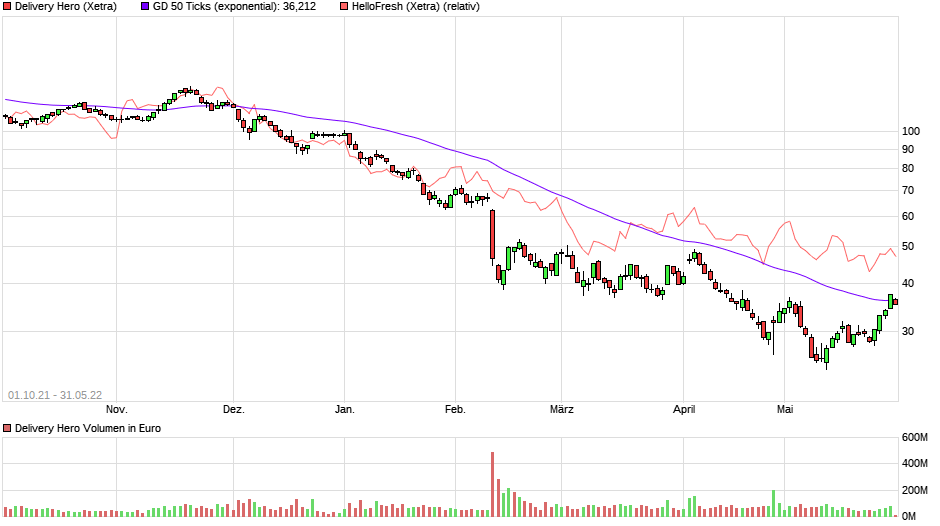Screen dimensions: 940x526
Task: Click the price axis value 90
Action: pos(908,149)
